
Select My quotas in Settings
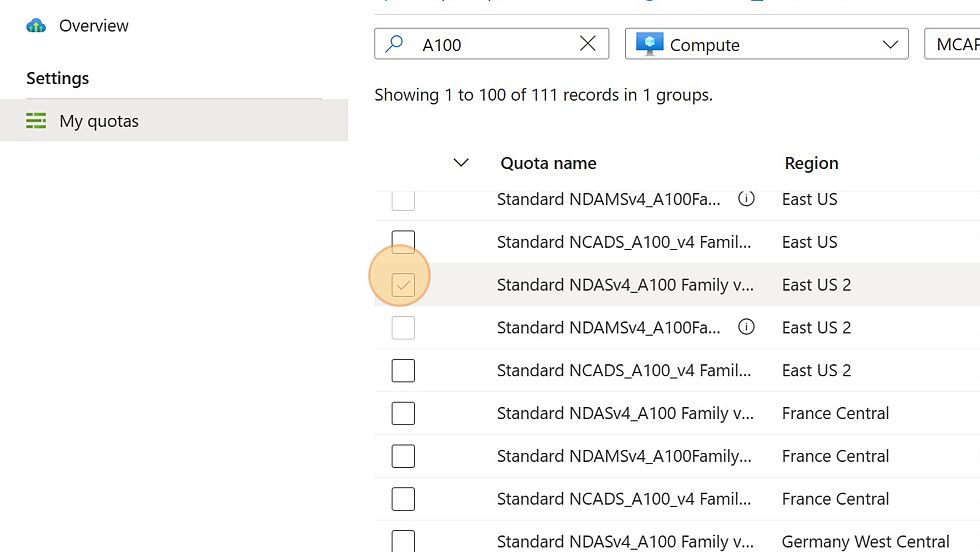pos(174,121)
